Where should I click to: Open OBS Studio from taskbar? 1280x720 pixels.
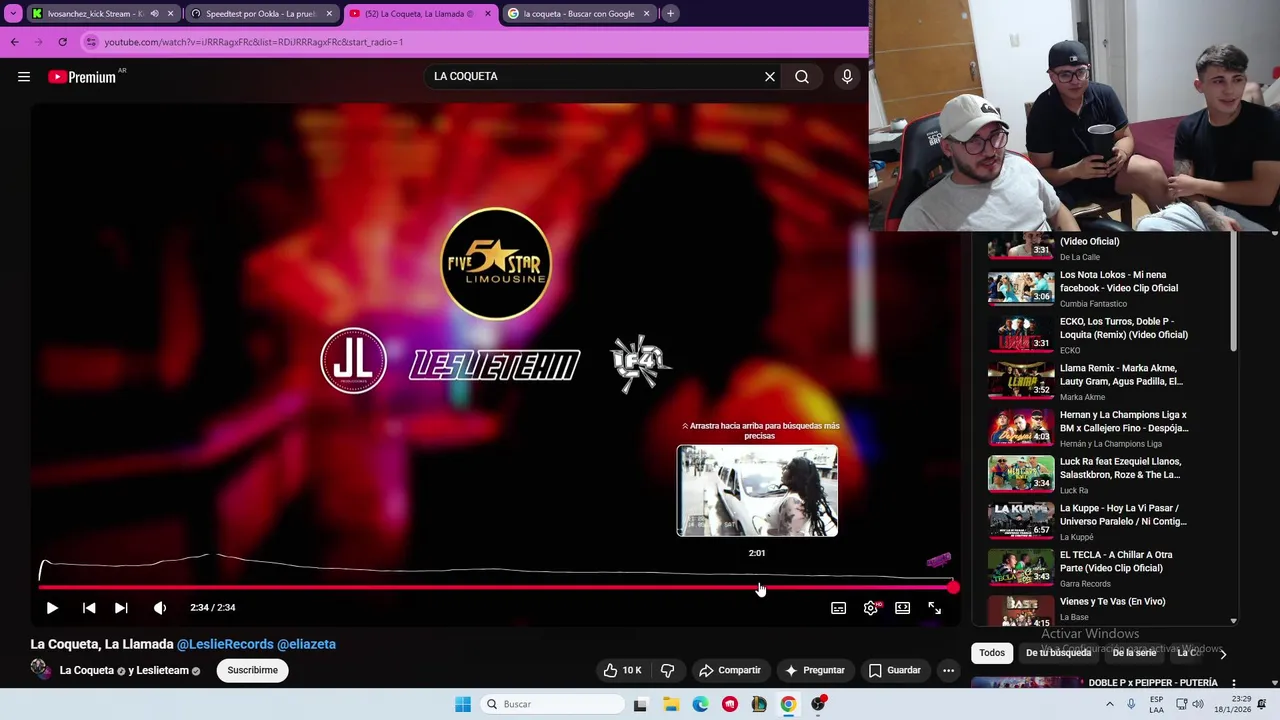[x=818, y=704]
